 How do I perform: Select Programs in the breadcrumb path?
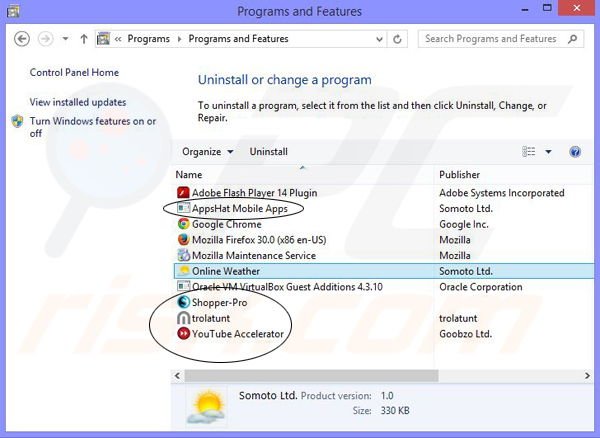click(148, 39)
